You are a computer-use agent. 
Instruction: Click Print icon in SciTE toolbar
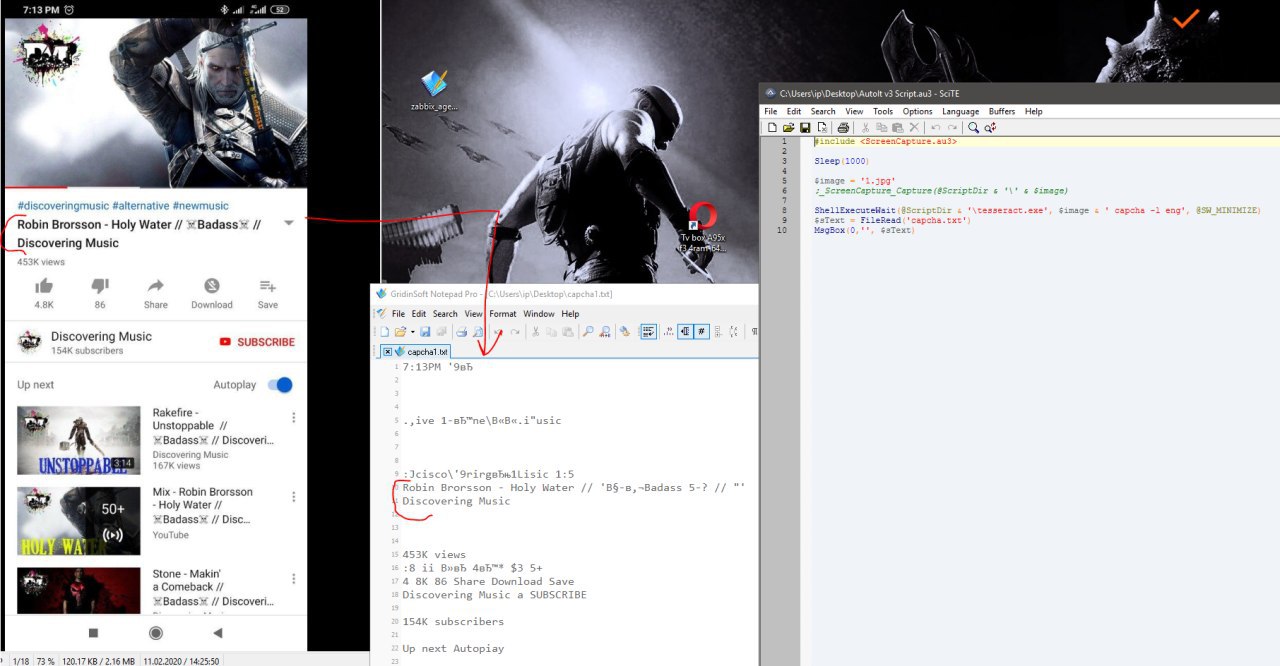tap(843, 128)
